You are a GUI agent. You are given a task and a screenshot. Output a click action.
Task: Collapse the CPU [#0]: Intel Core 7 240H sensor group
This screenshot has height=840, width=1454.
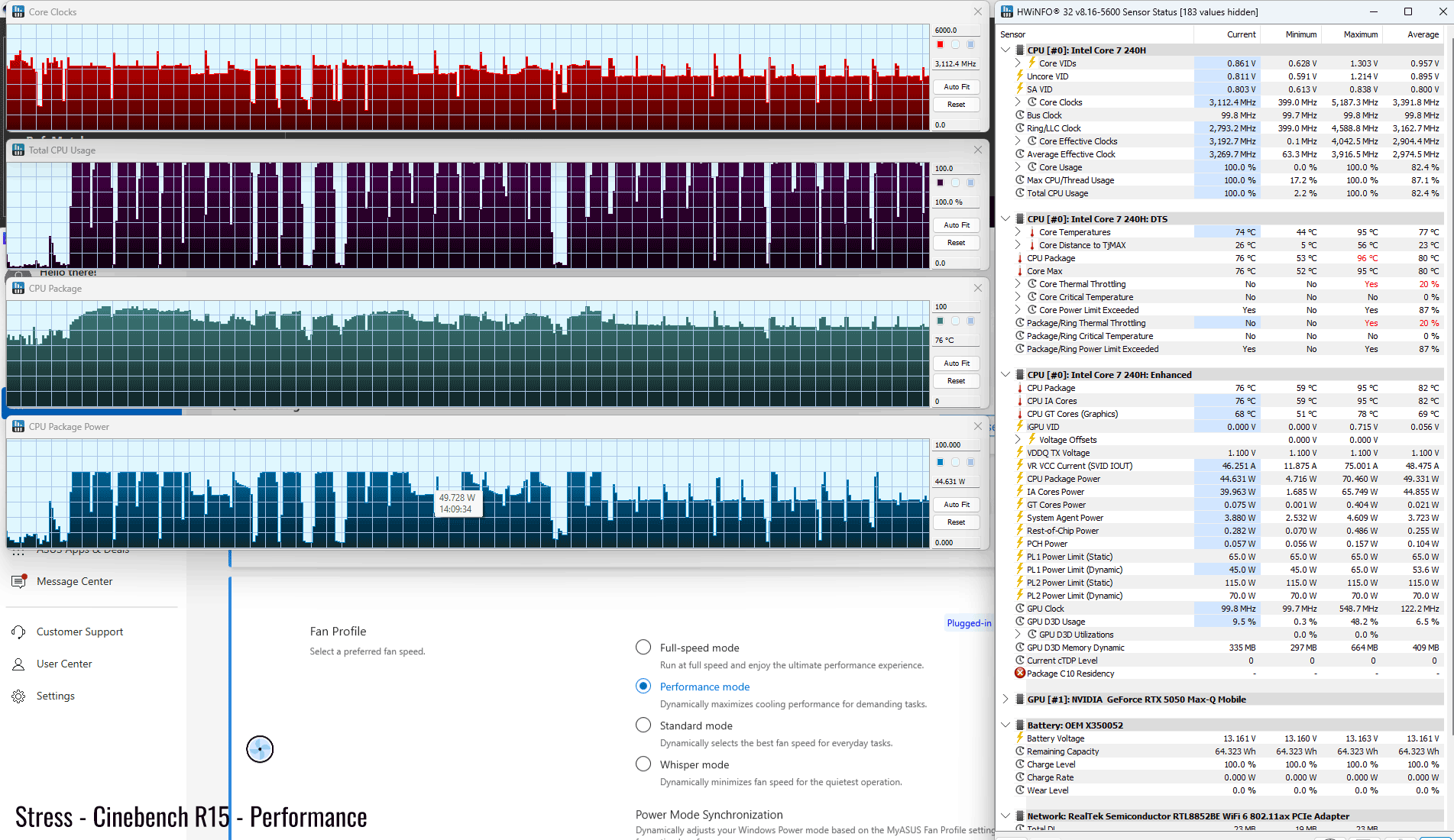(x=1005, y=50)
